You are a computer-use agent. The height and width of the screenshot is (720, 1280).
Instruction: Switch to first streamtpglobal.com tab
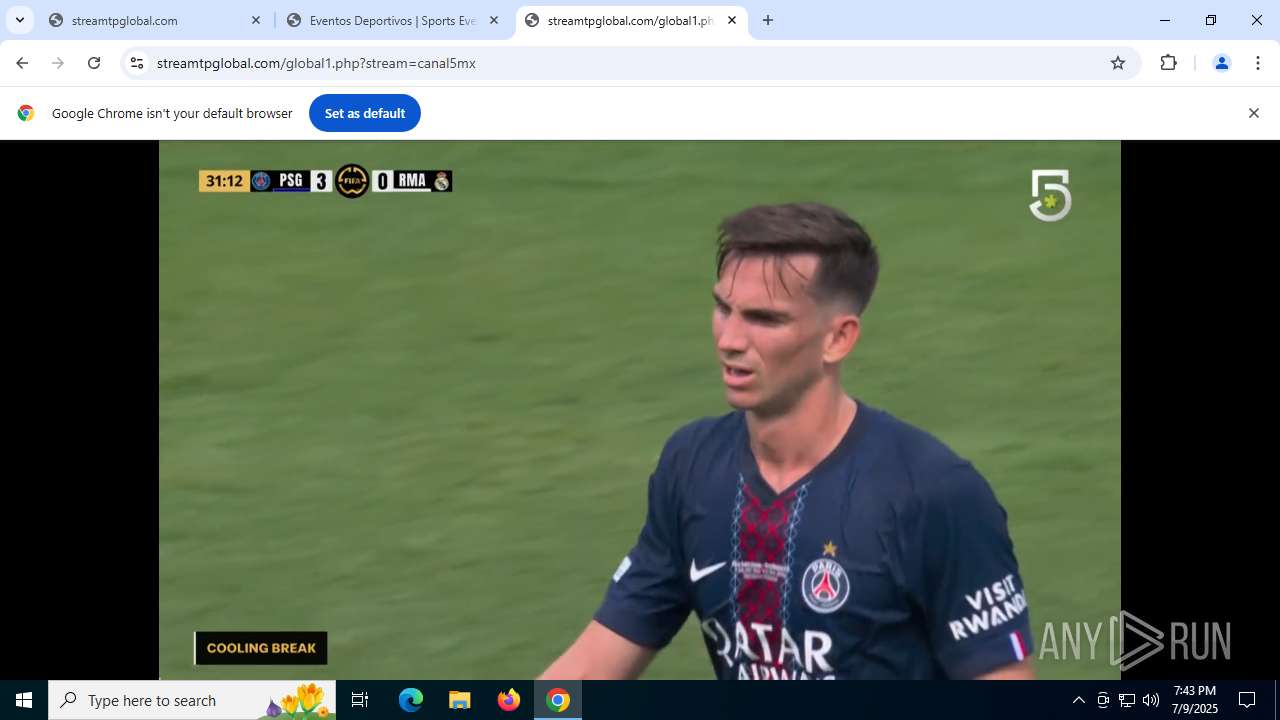coord(156,20)
